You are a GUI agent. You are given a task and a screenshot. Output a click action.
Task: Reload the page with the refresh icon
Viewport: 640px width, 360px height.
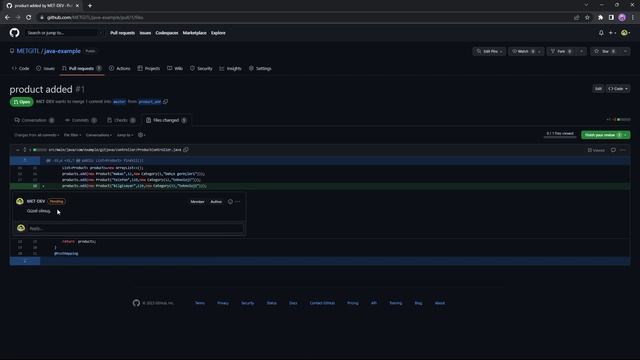29,18
